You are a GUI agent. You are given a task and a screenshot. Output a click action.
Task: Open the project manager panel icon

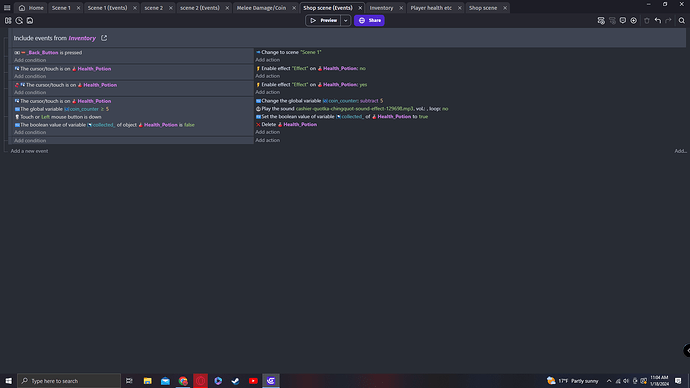coord(8,20)
